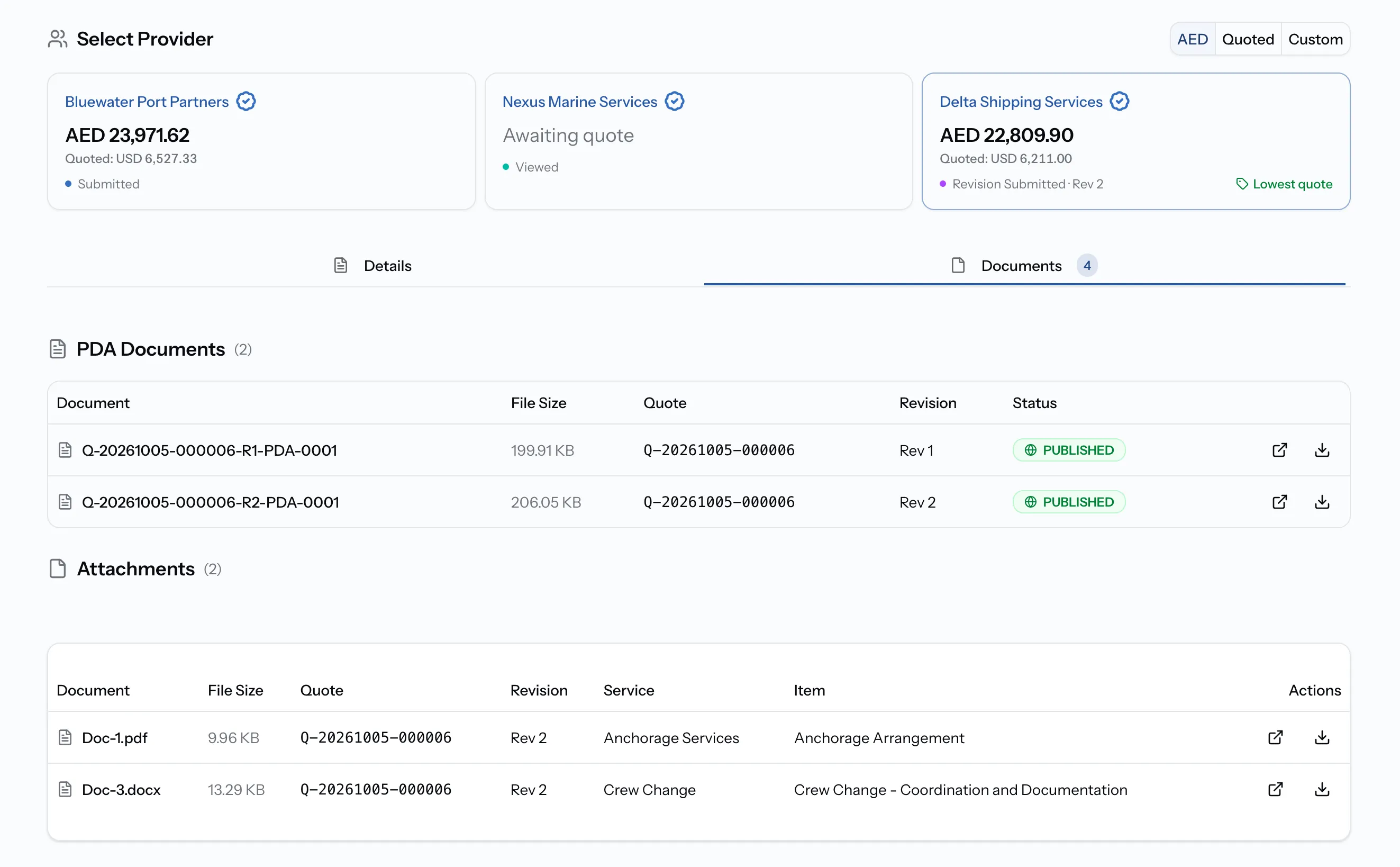
Task: Switch currency display to AED
Action: (1193, 39)
